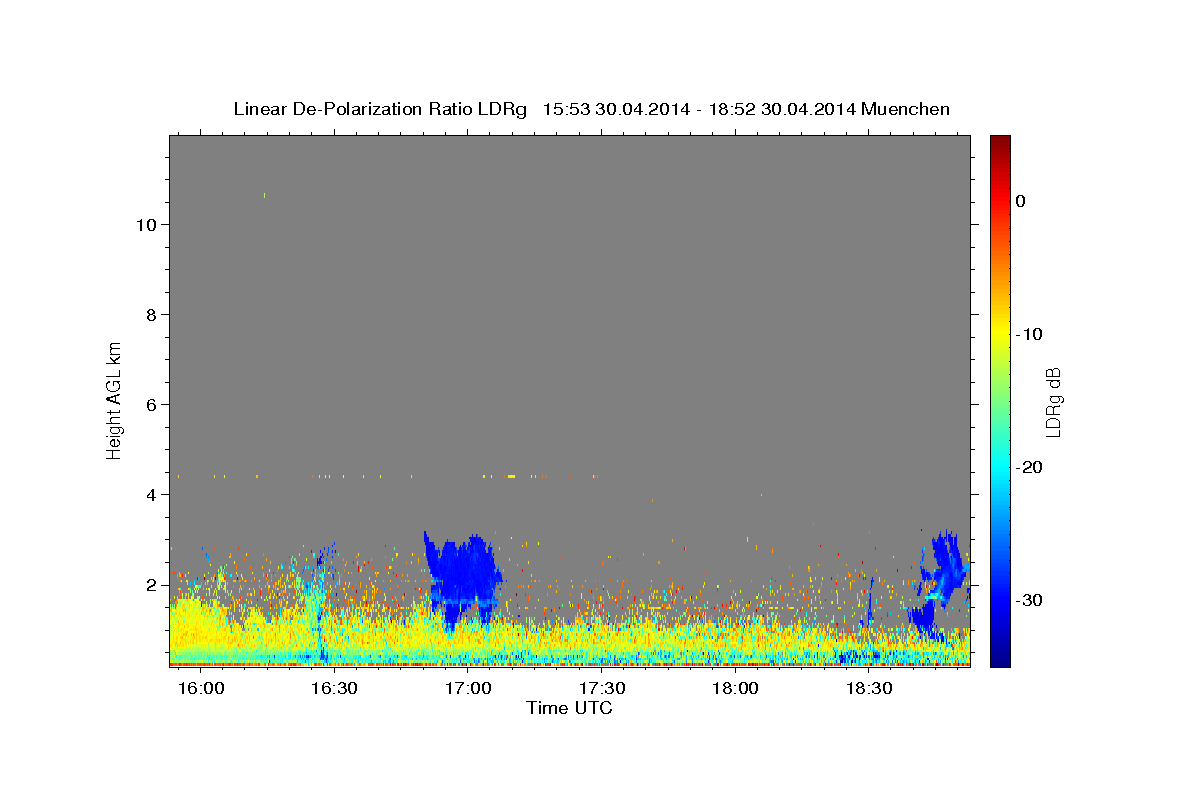Click the dark red top of colorbar
This screenshot has width=1200, height=800.
click(1000, 143)
